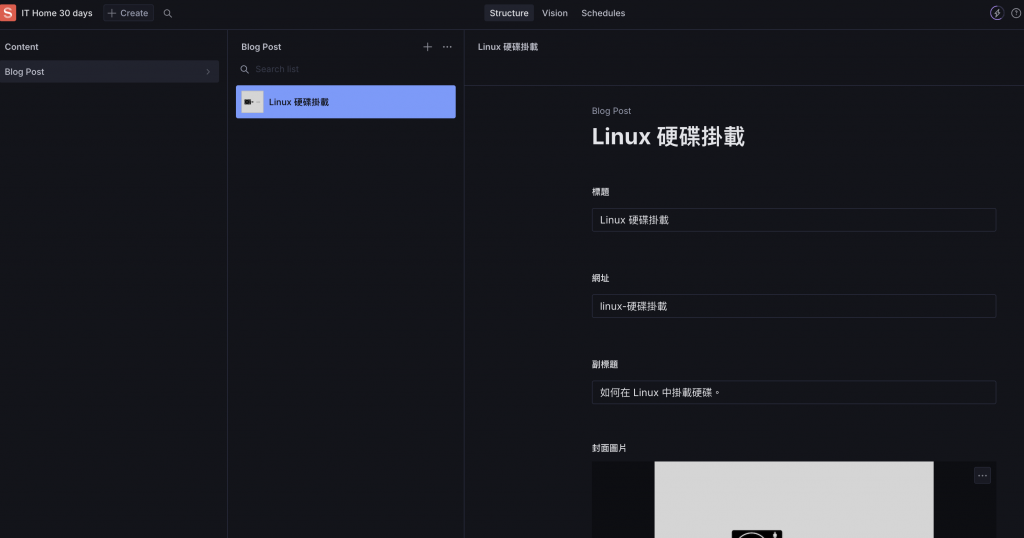Click Blog Post type label above heading
The height and width of the screenshot is (538, 1024).
pos(611,111)
